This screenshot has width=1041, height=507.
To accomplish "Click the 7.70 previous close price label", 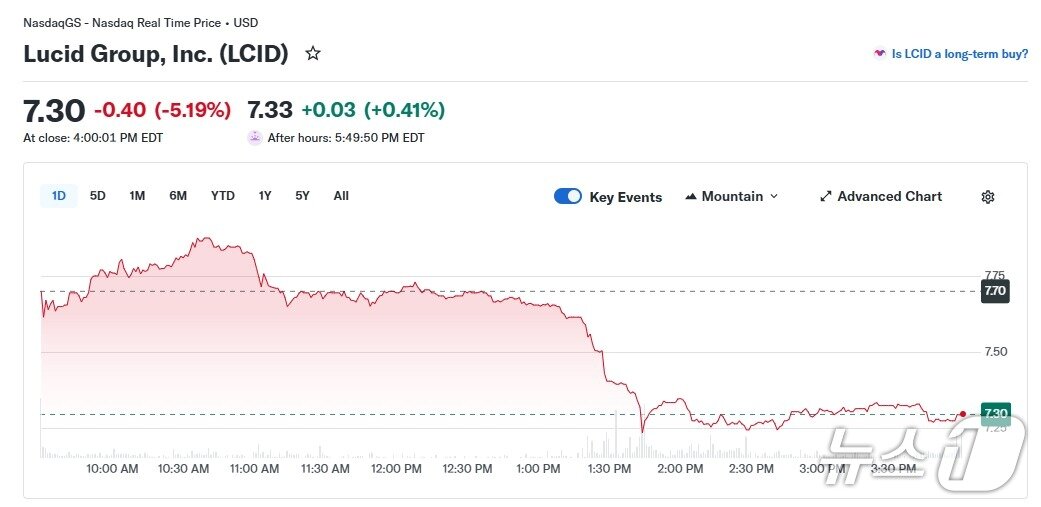I will click(x=994, y=291).
